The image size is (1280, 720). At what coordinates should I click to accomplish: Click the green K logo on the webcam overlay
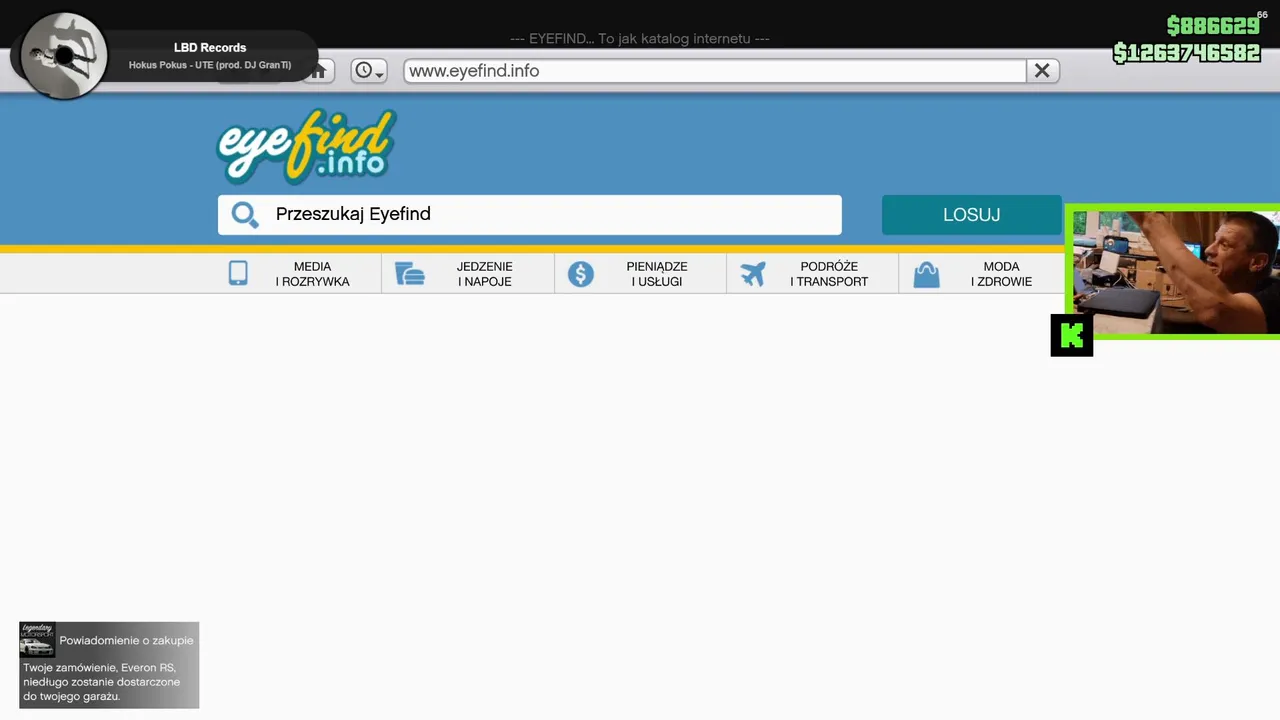pos(1072,335)
